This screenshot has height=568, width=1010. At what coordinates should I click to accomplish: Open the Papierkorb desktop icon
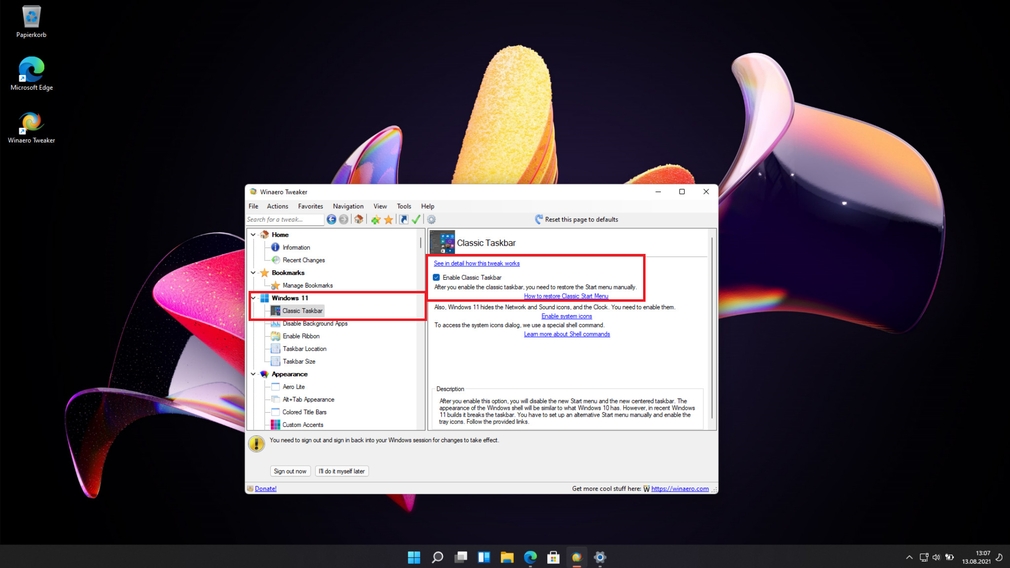[x=31, y=21]
